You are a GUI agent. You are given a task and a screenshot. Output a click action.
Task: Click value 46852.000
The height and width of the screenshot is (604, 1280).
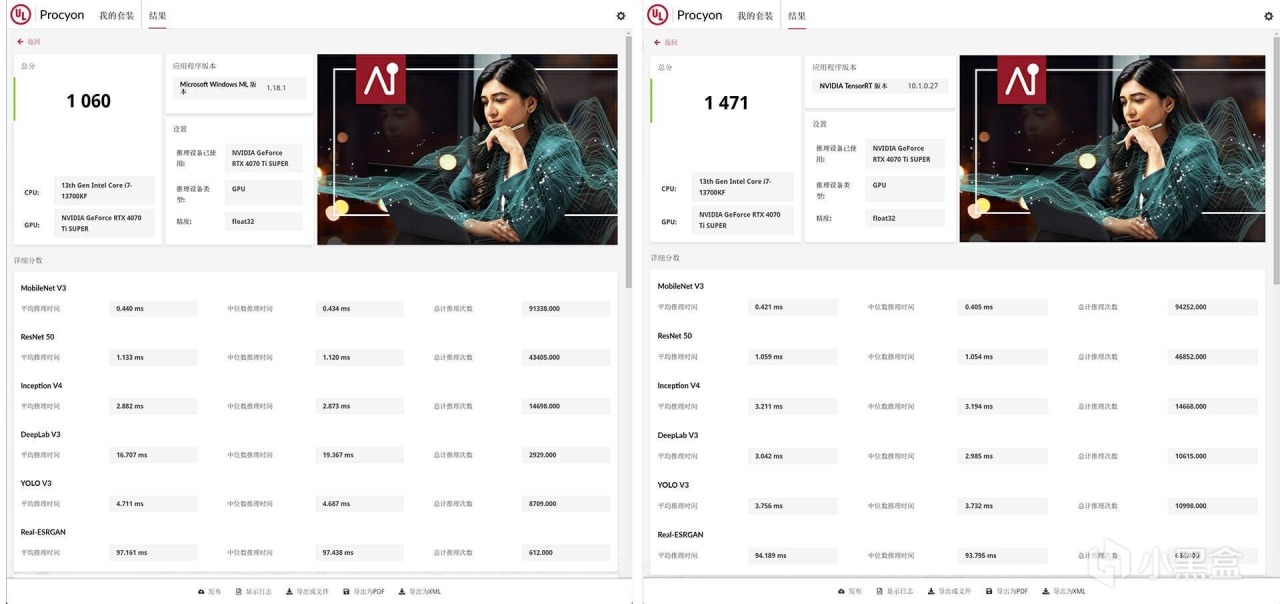point(1213,357)
